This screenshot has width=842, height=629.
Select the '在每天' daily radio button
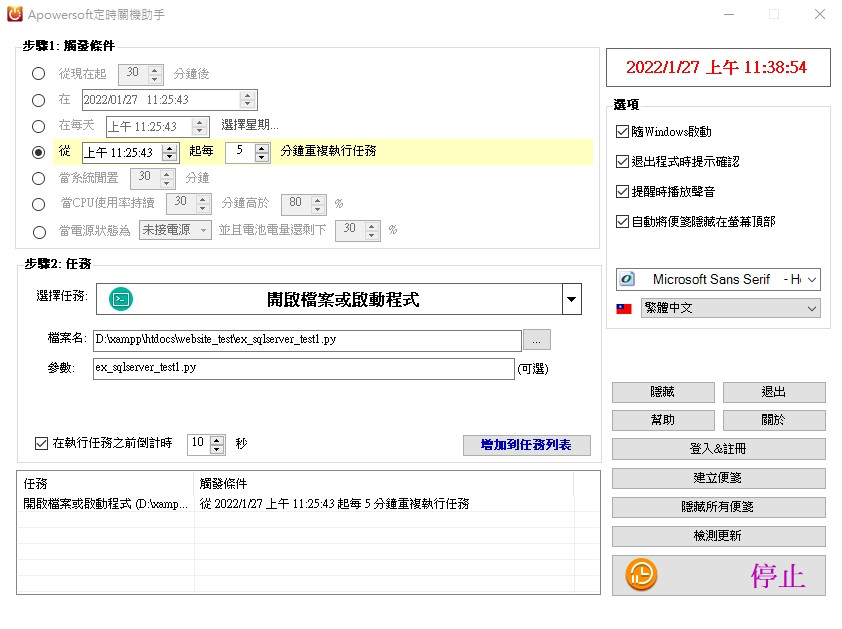(38, 127)
